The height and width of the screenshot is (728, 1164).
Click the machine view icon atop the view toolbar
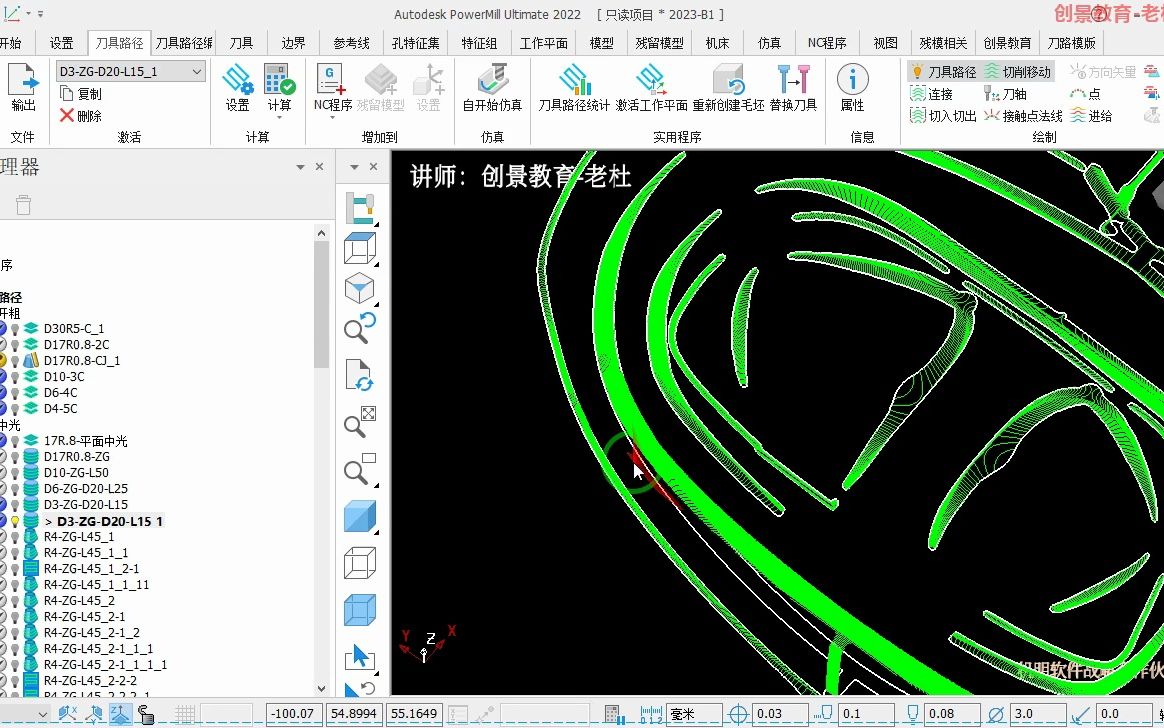[x=360, y=207]
